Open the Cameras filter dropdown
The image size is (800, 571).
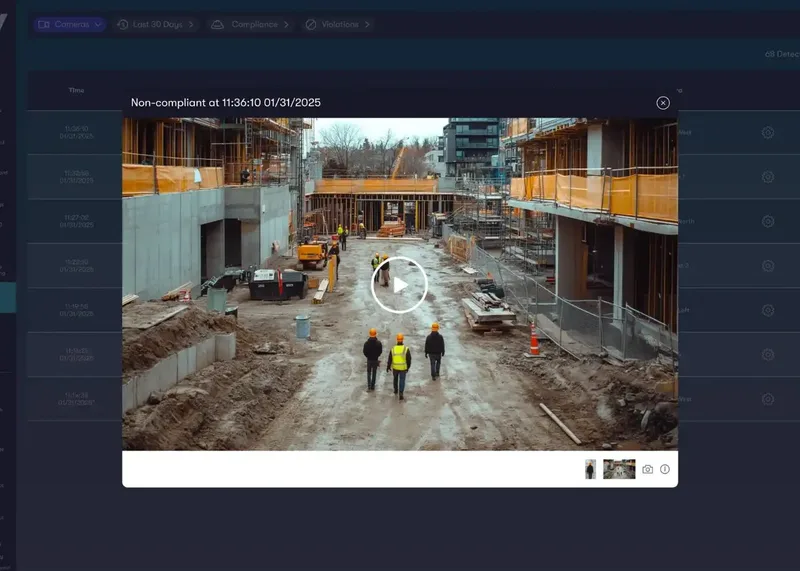point(70,24)
